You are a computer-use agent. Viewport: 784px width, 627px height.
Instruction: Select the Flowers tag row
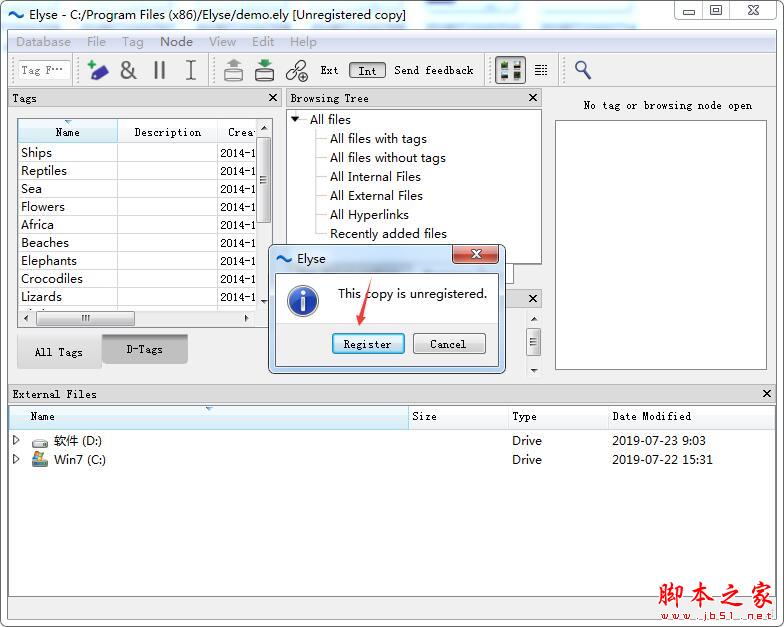point(137,206)
